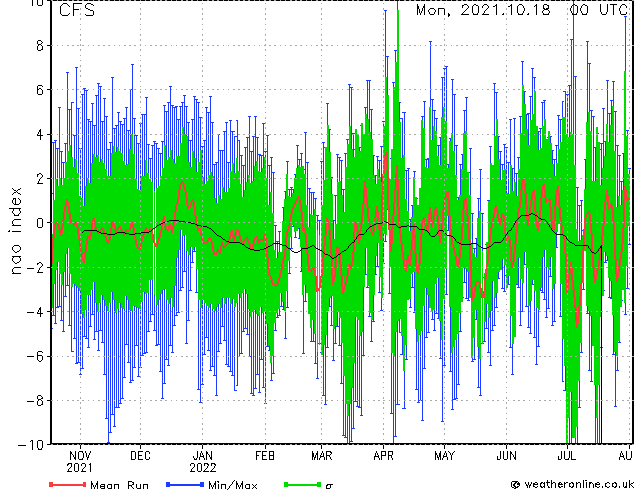The height and width of the screenshot is (490, 634).
Task: Click the JUN axis label
Action: coord(506,456)
